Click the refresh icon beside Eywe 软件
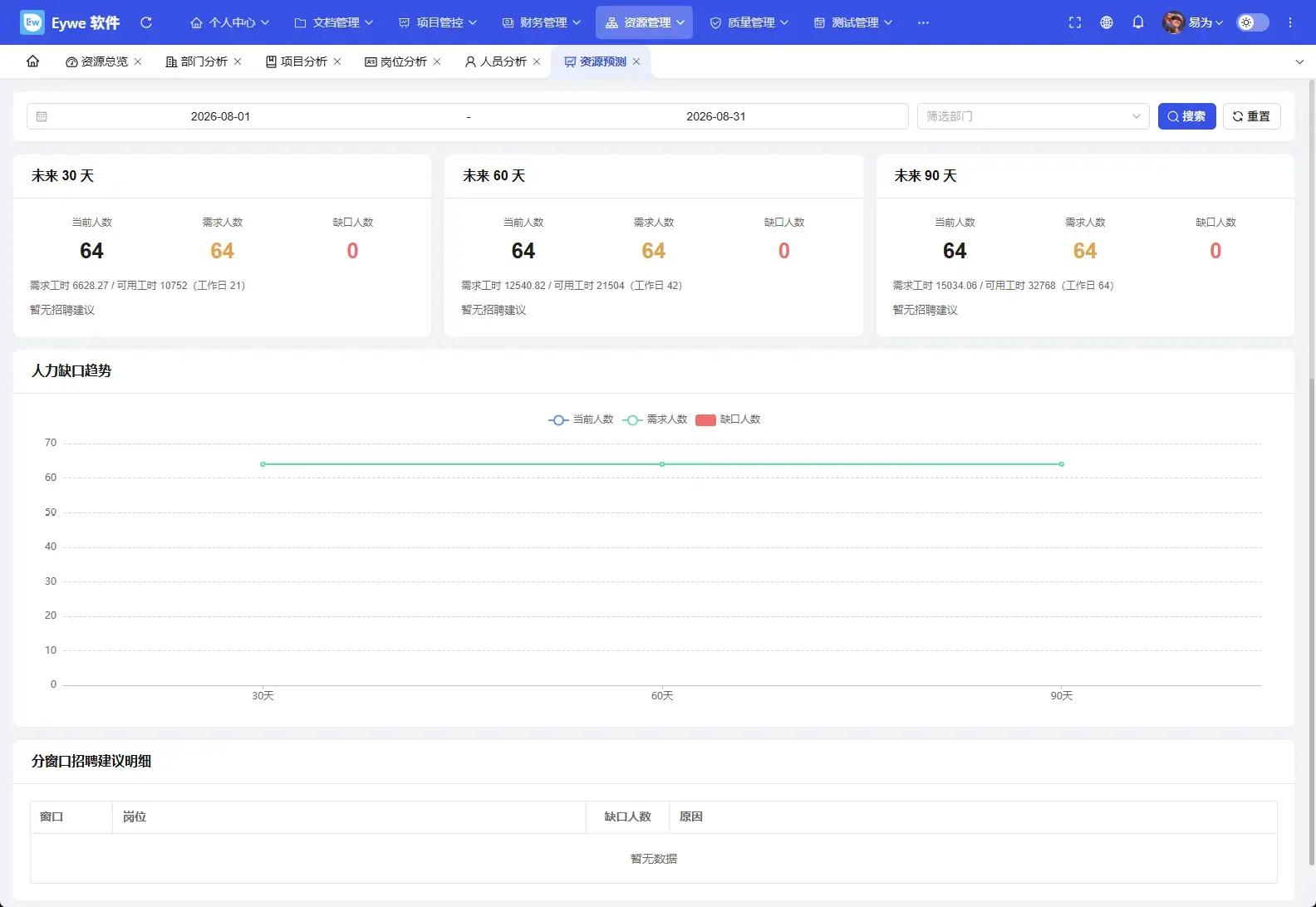This screenshot has height=907, width=1316. pyautogui.click(x=146, y=22)
